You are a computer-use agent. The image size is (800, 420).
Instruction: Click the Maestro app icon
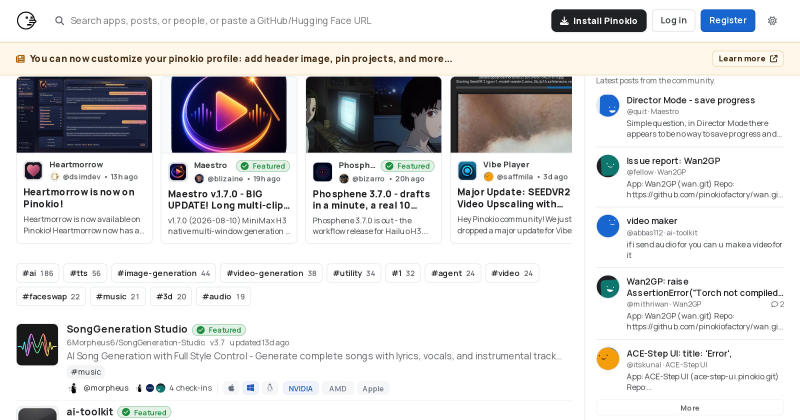tap(178, 172)
